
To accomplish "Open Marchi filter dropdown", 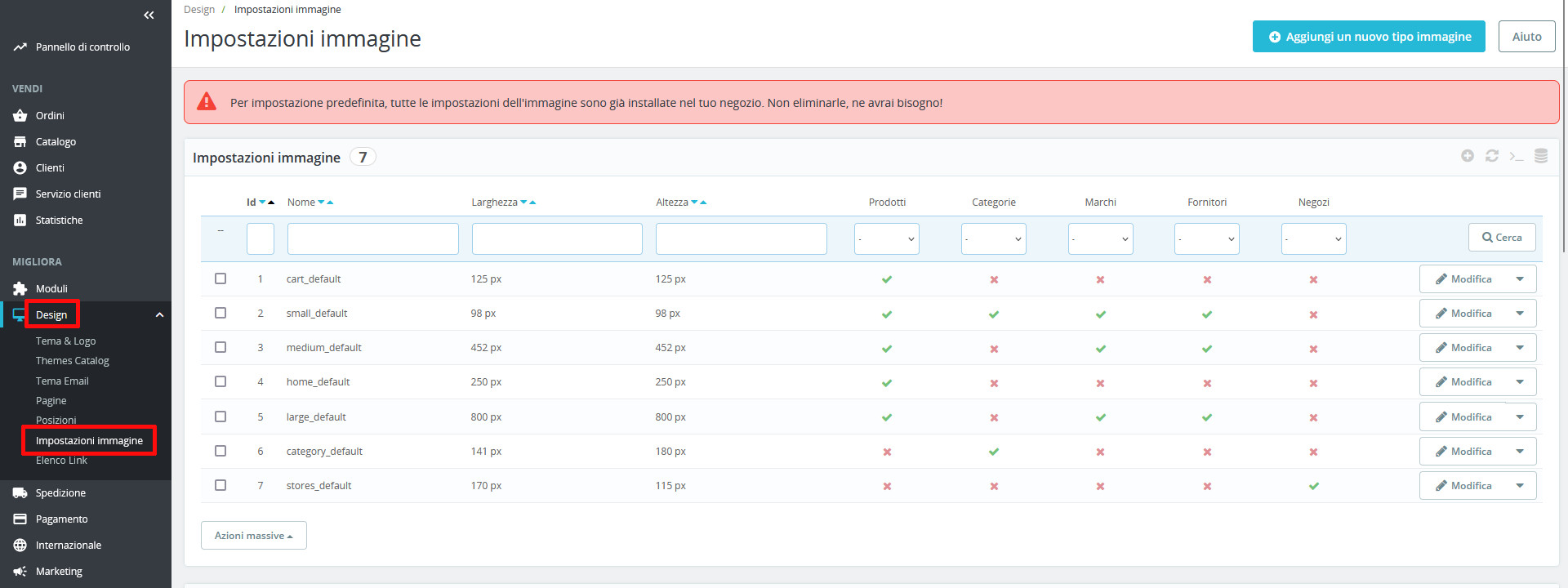I will coord(1101,238).
